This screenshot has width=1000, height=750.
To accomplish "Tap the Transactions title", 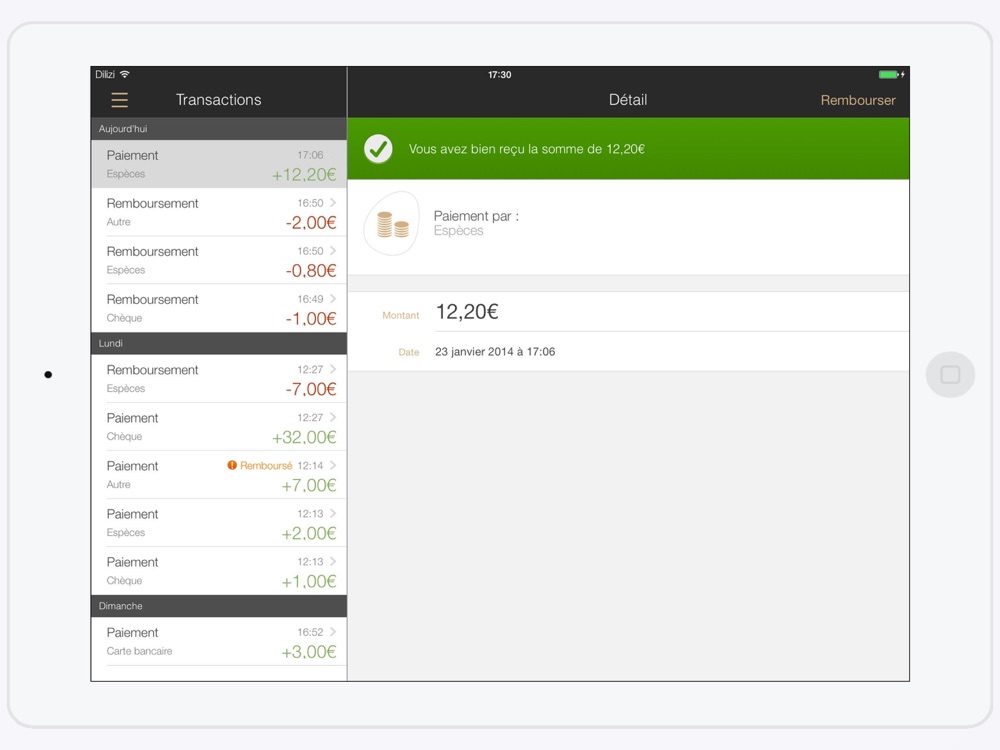I will [218, 99].
